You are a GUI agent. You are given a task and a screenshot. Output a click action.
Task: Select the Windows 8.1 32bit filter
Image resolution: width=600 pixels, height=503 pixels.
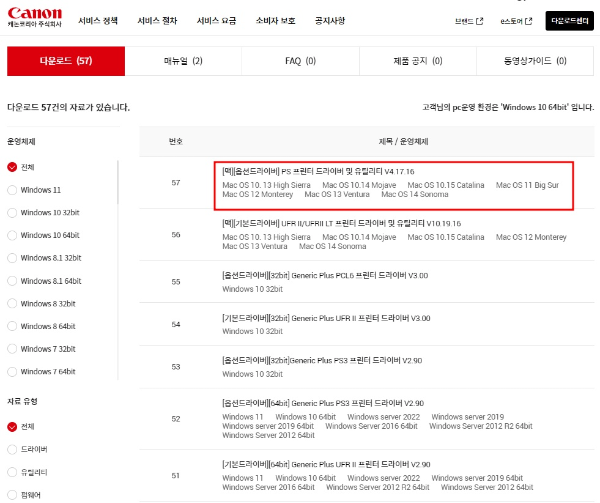pos(12,258)
